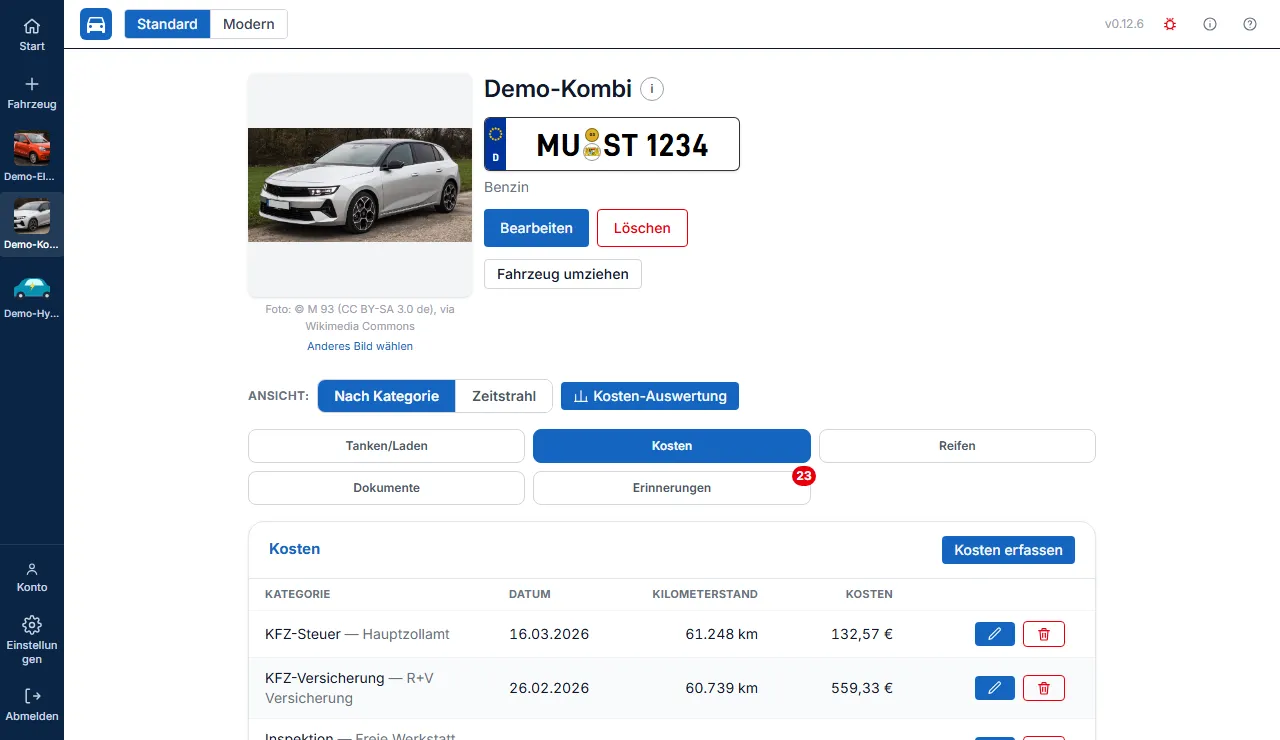Open the help question mark icon

1250,24
